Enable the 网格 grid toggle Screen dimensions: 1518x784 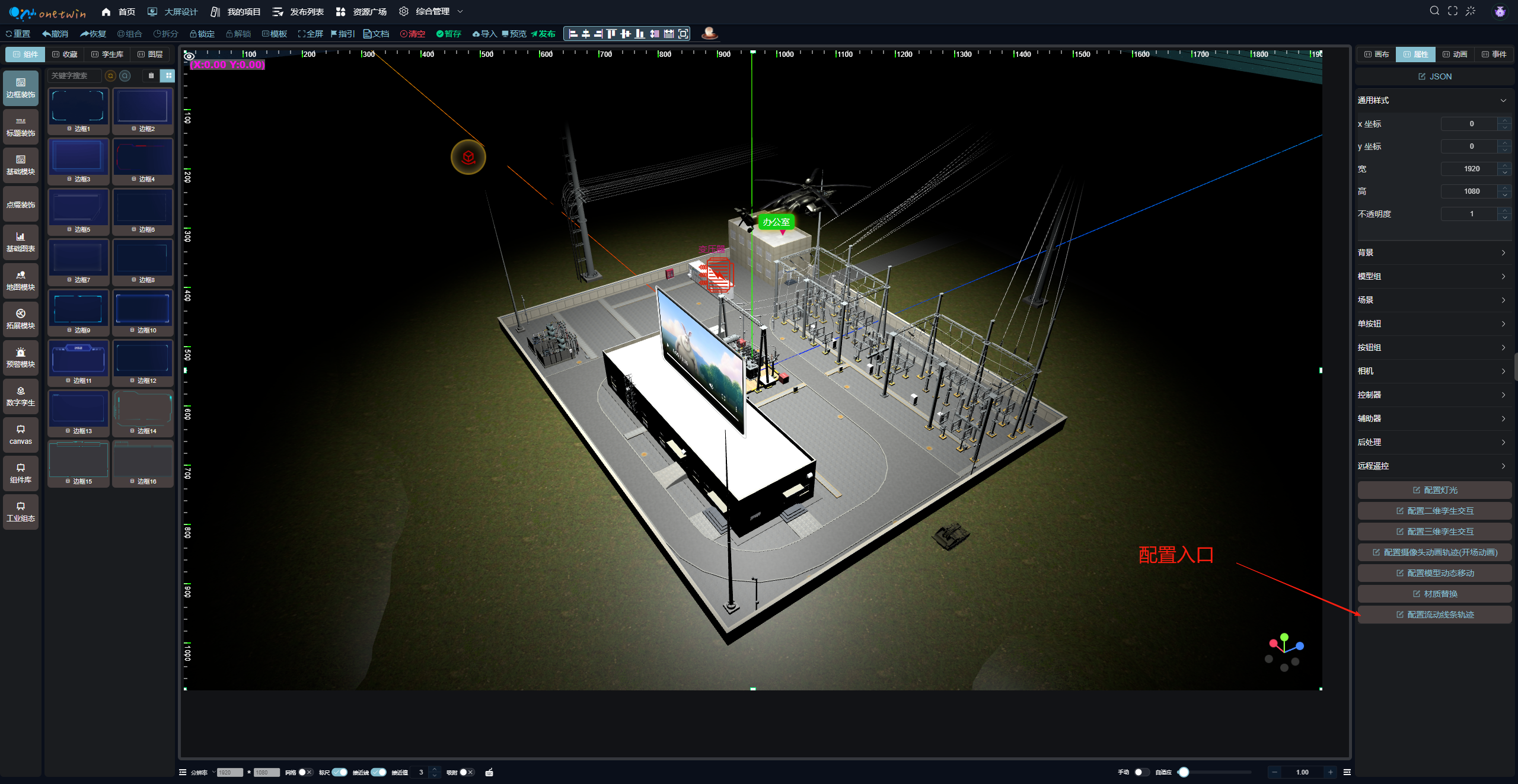pos(305,772)
